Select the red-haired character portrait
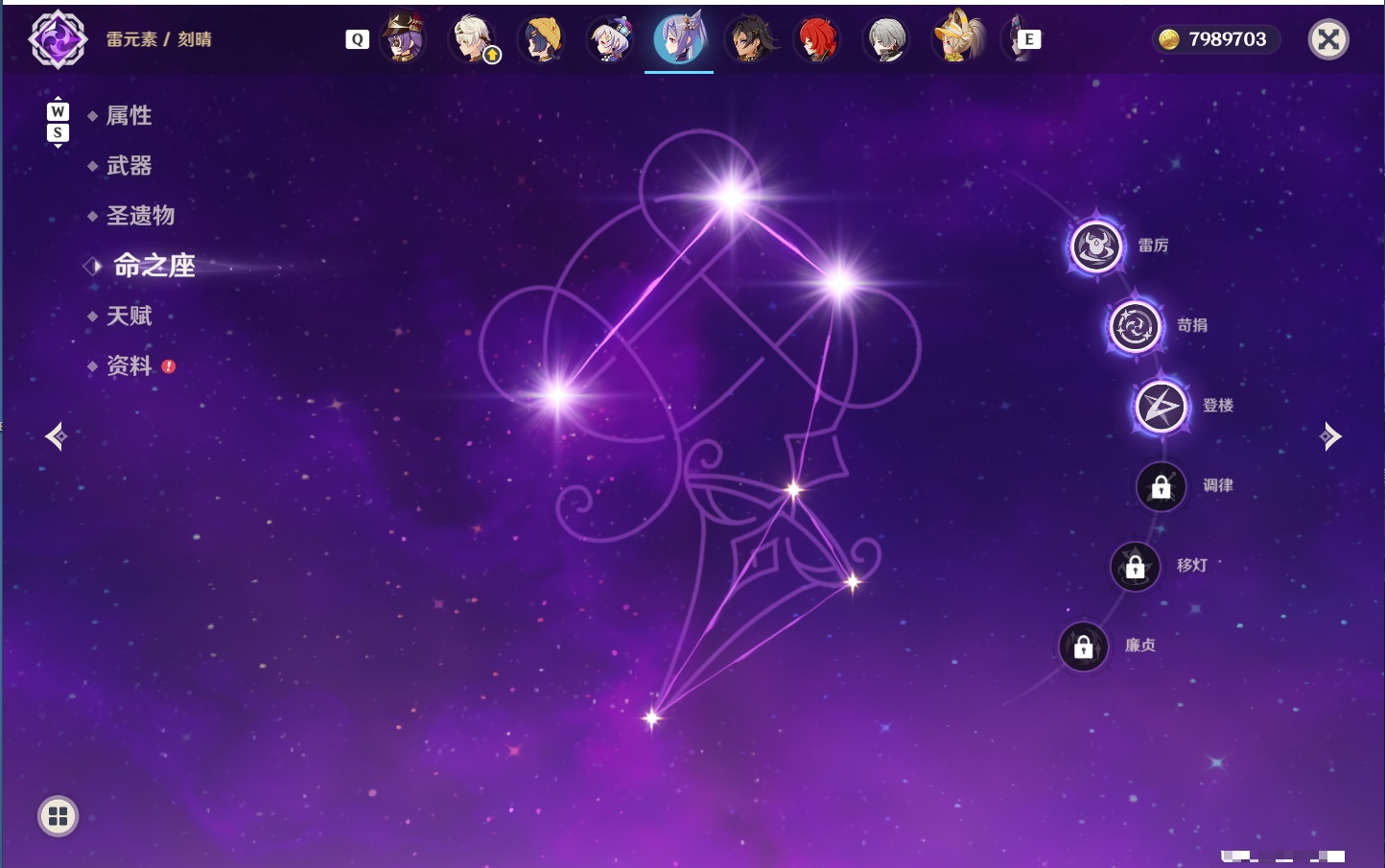The width and height of the screenshot is (1385, 868). point(817,39)
